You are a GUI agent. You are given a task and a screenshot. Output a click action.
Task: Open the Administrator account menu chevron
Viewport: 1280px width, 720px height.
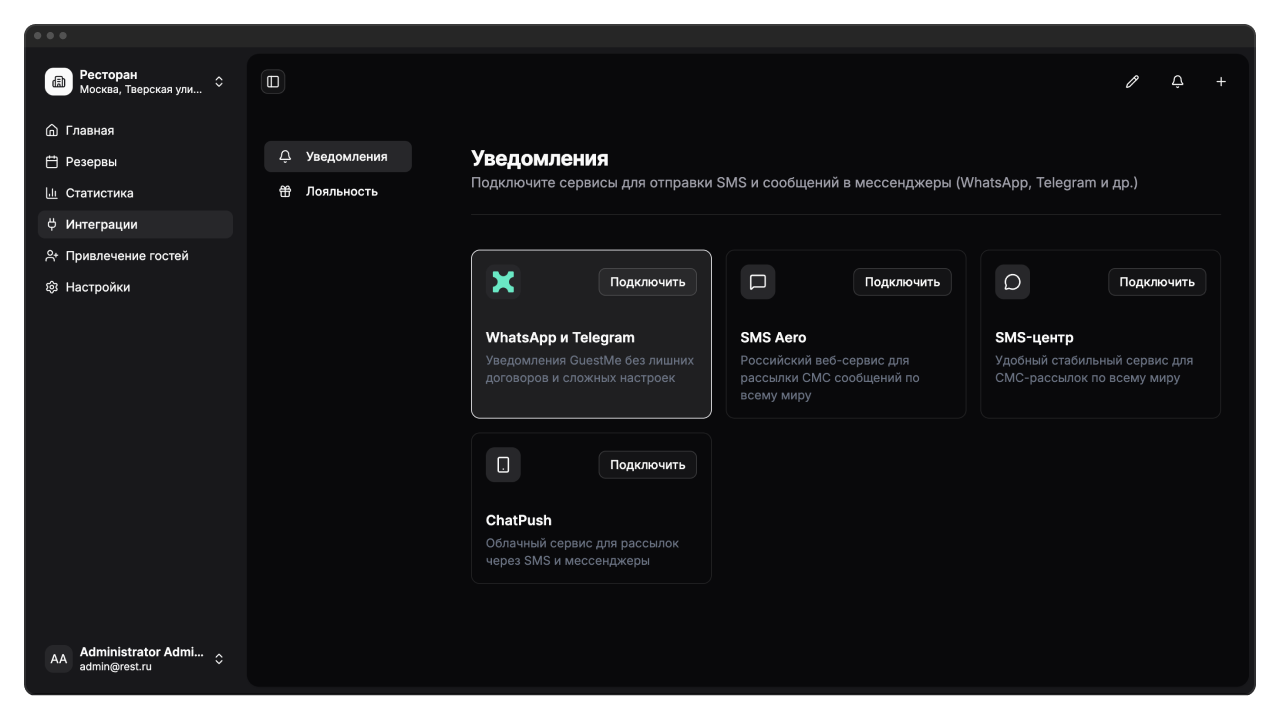pyautogui.click(x=219, y=659)
